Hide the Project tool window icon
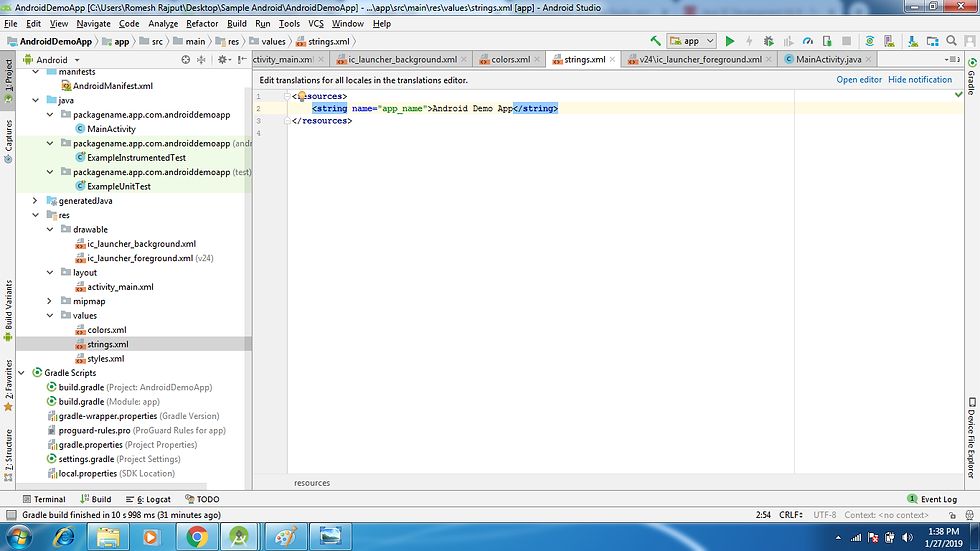The image size is (980, 551). 242,60
